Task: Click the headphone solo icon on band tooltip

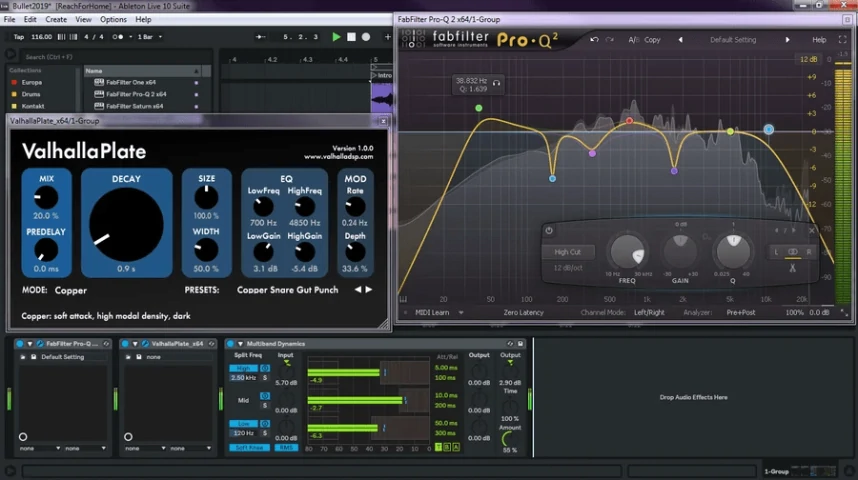Action: [x=496, y=83]
